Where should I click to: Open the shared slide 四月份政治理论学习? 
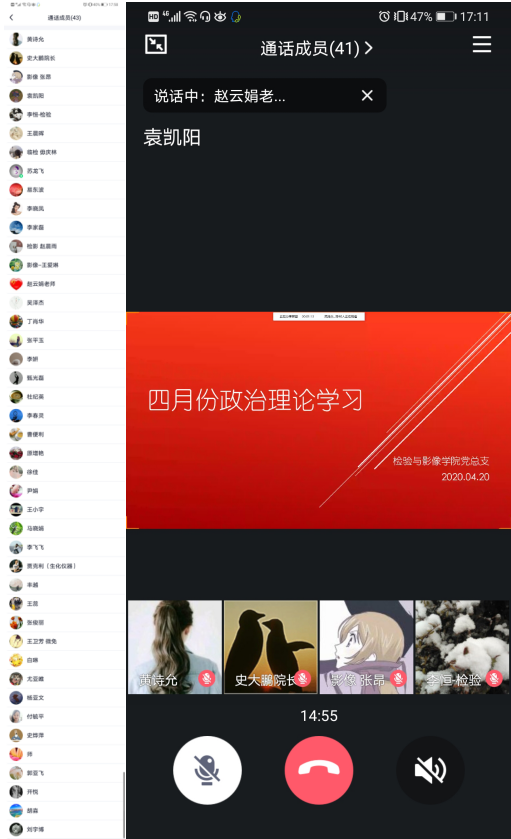coord(318,420)
